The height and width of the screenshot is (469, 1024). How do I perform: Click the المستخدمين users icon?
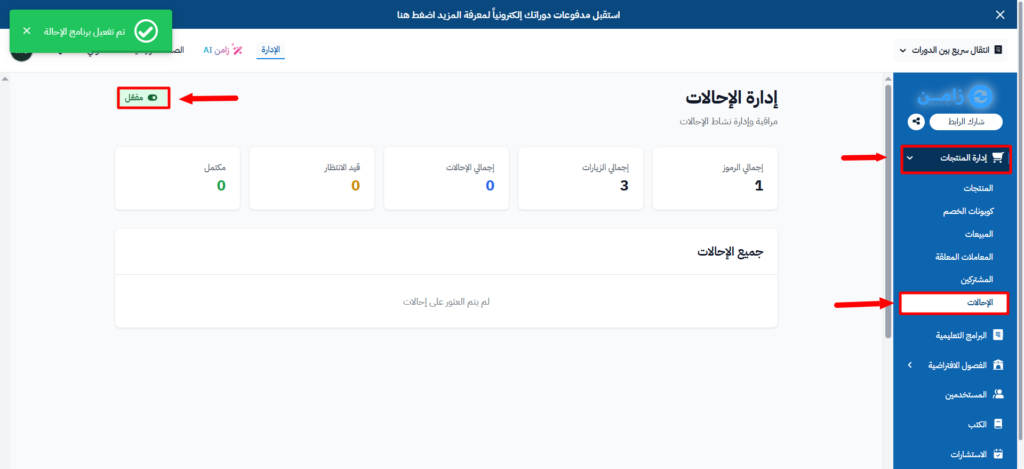click(997, 395)
